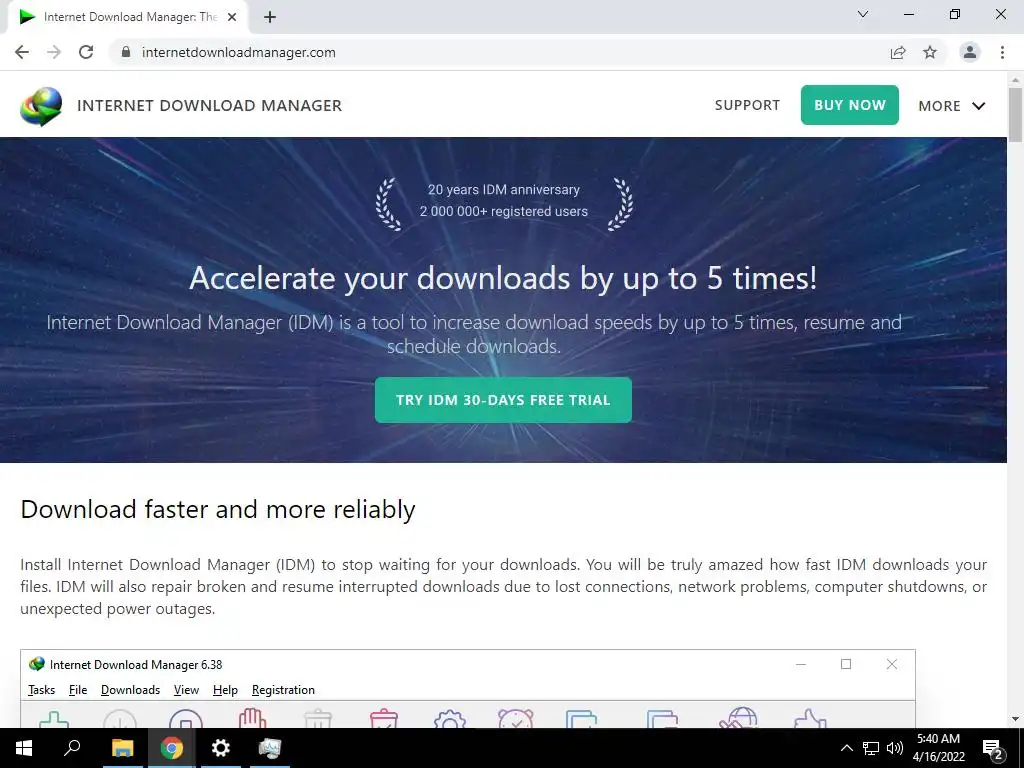
Task: Open the SUPPORT menu link
Action: click(x=747, y=105)
